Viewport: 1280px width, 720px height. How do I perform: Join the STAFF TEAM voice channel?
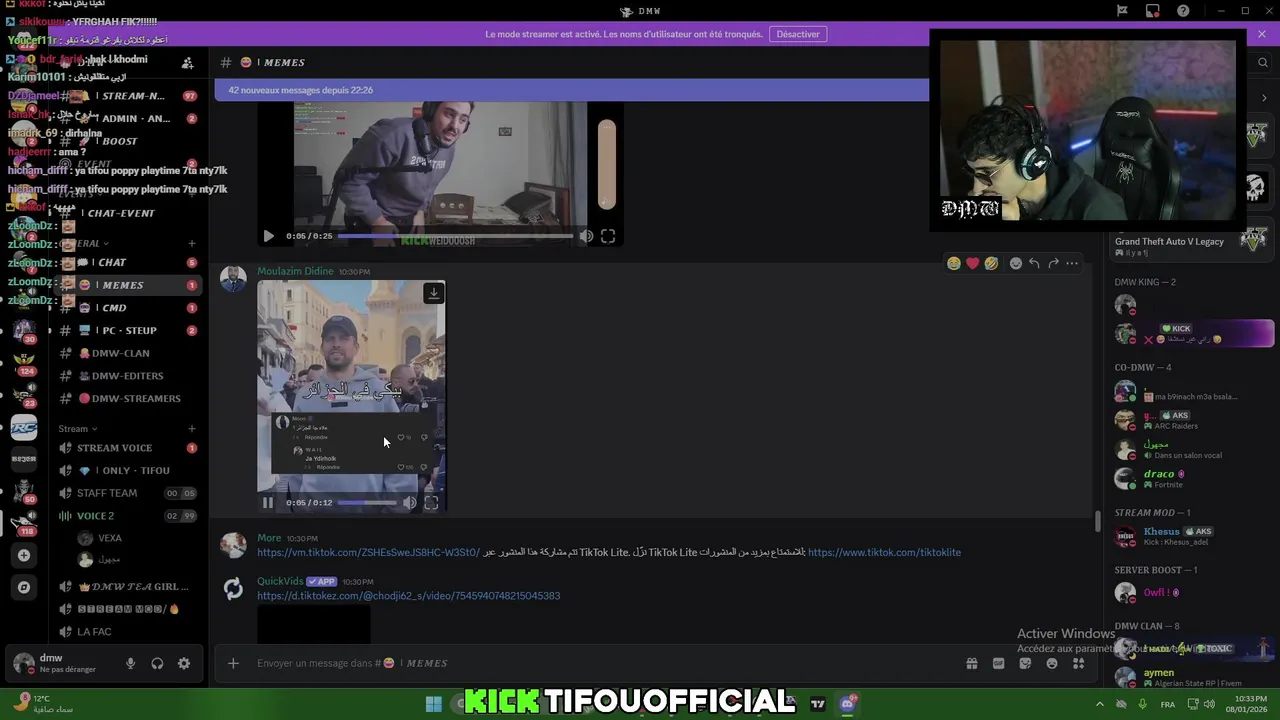pyautogui.click(x=128, y=493)
